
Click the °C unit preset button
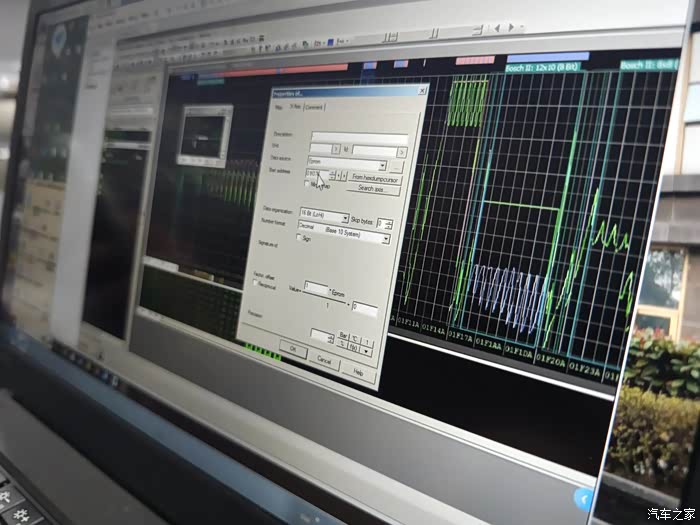point(355,338)
